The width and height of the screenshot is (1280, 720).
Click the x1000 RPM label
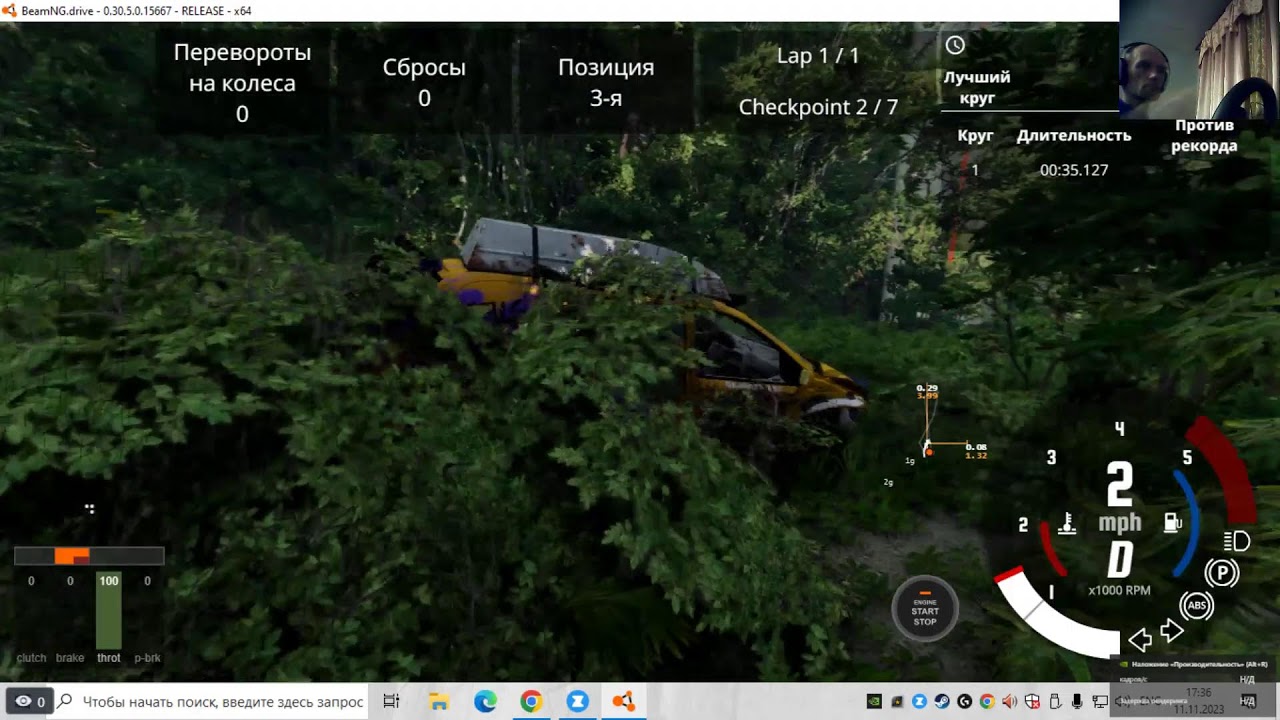(1119, 591)
